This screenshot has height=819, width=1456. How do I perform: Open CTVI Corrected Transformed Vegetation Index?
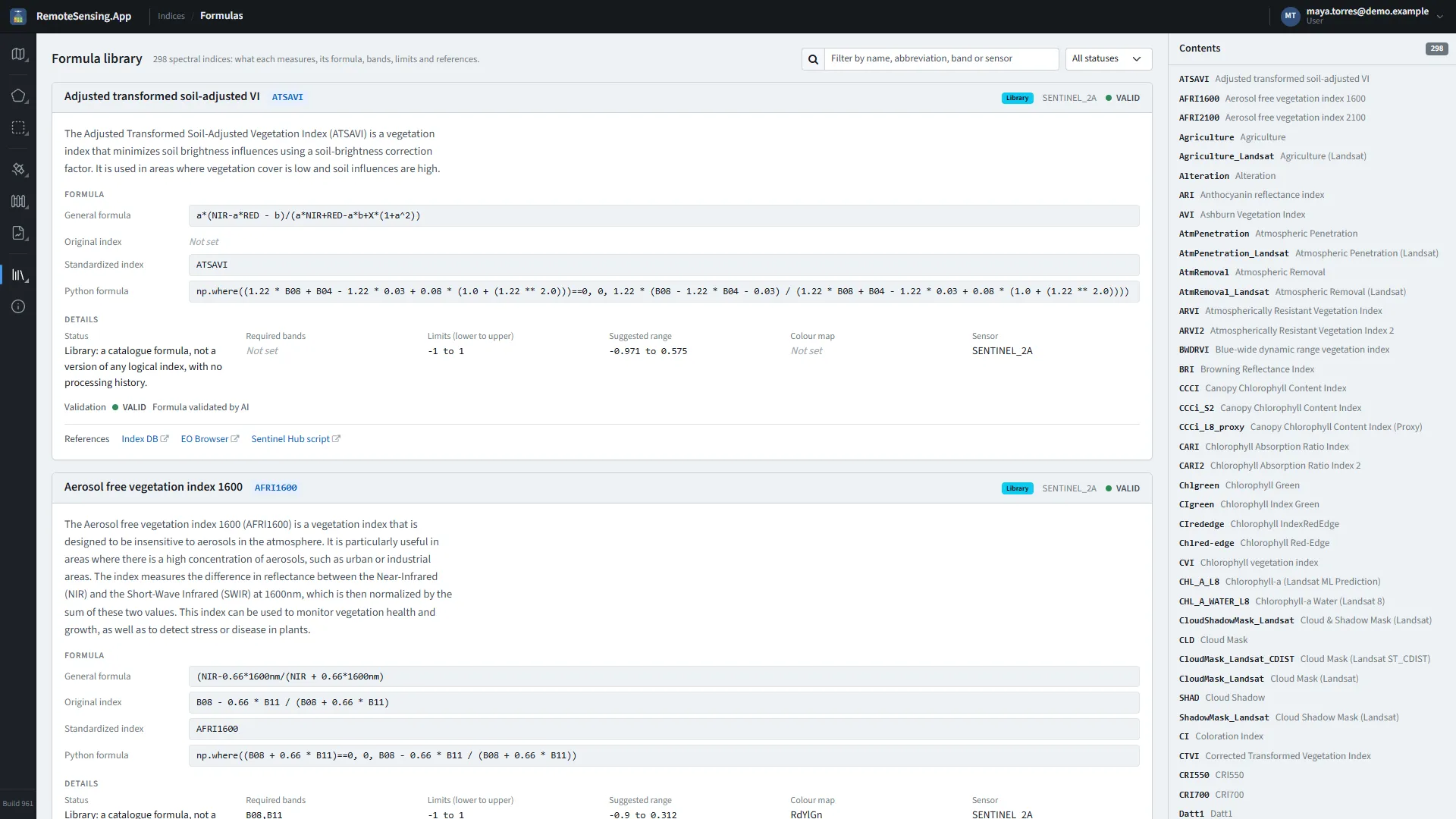pyautogui.click(x=1275, y=756)
